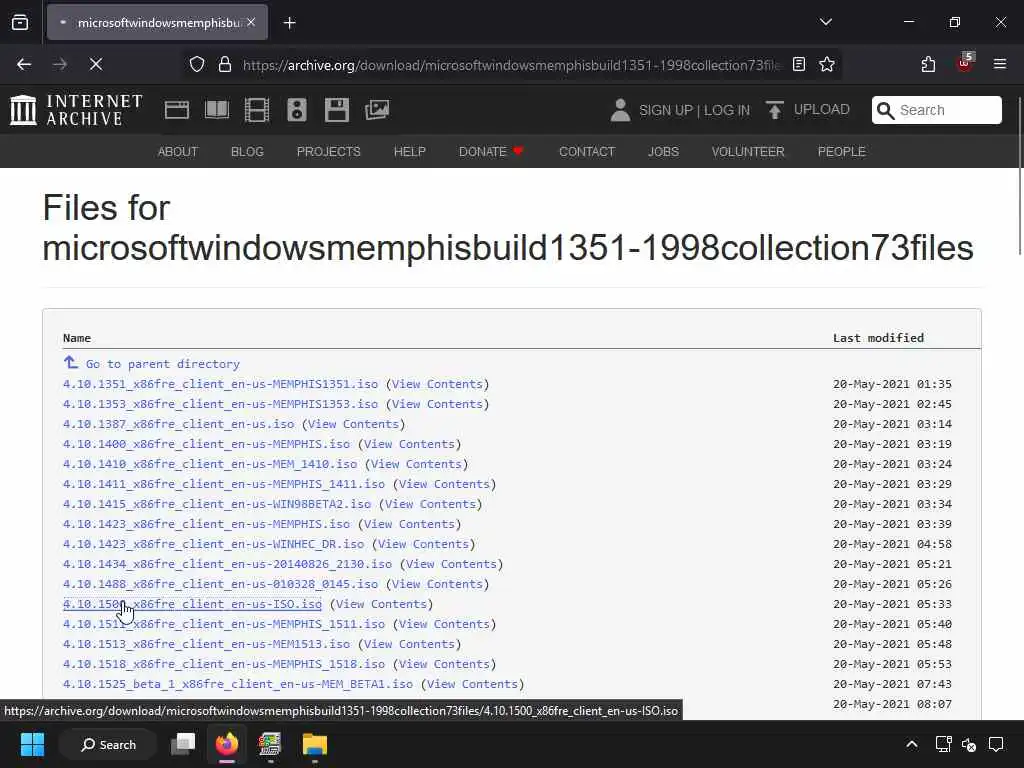
Task: Open the PEOPLE menu item
Action: pyautogui.click(x=842, y=152)
